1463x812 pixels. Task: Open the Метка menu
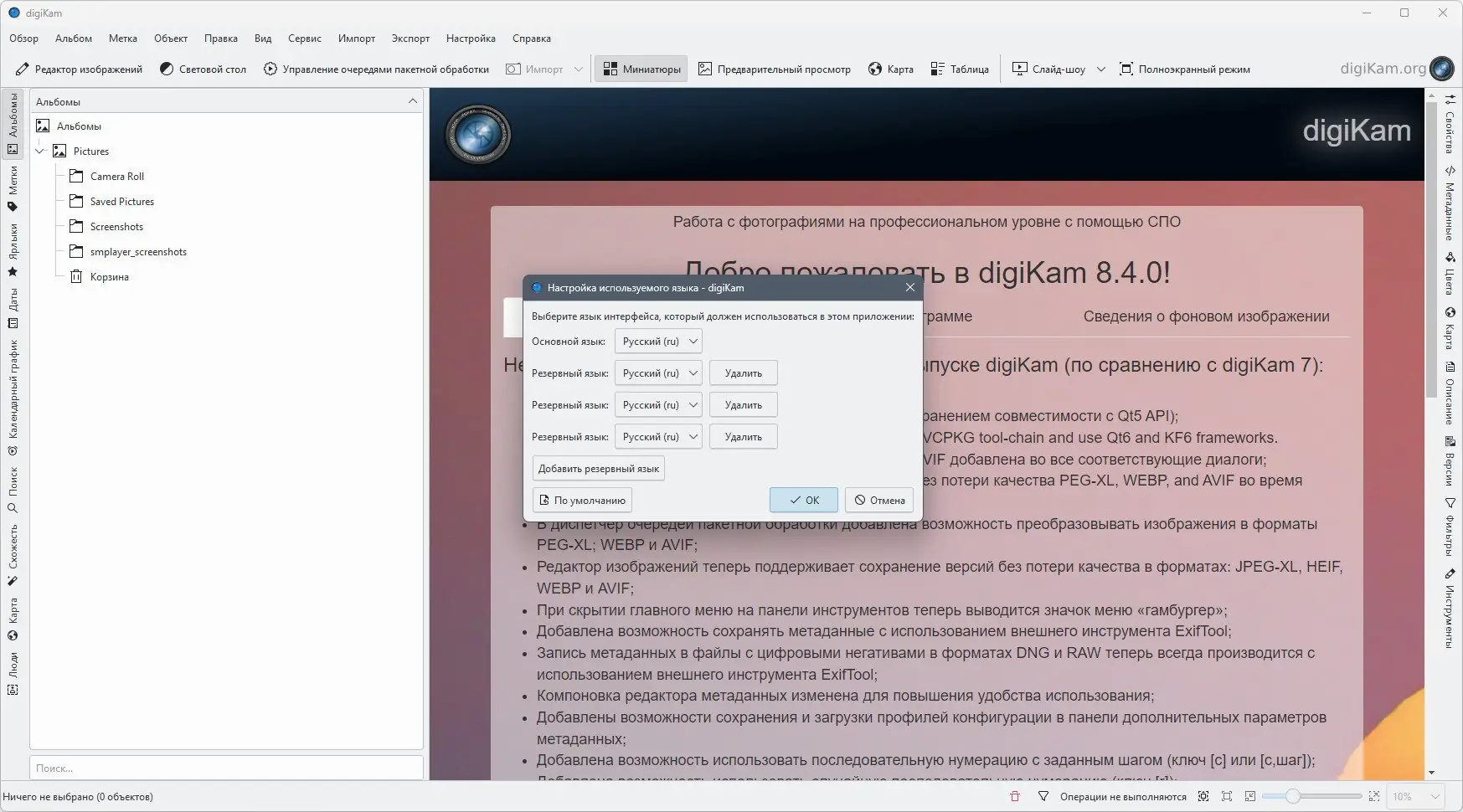point(123,39)
